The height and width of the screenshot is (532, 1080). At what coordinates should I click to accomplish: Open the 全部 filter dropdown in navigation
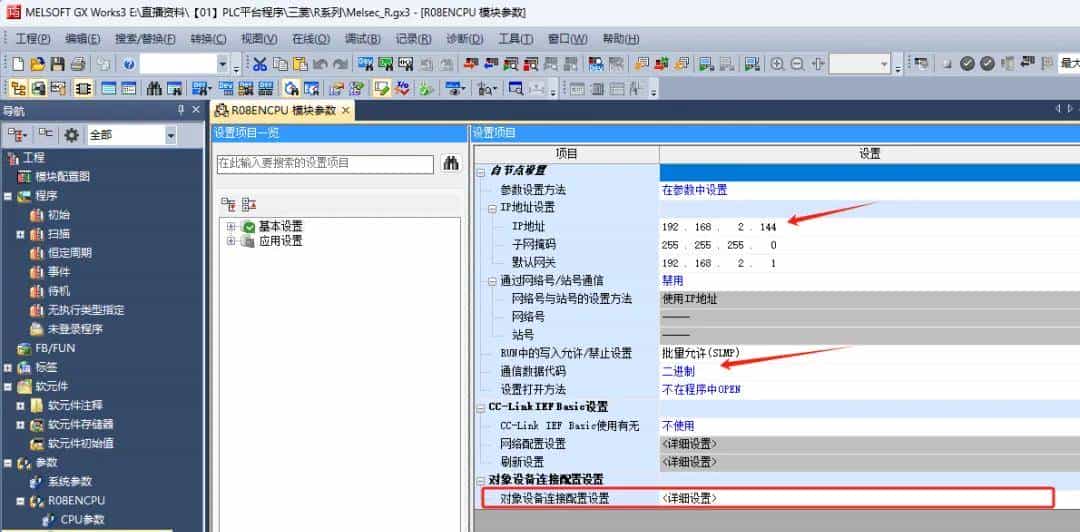tap(171, 136)
